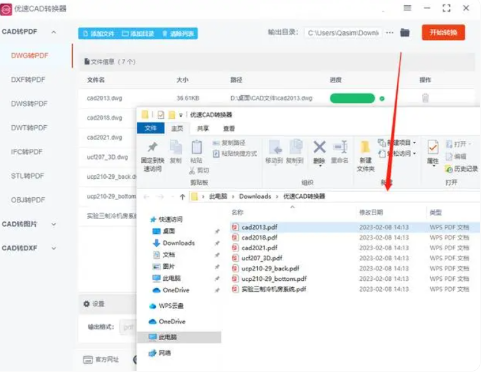Click the Explorer Back arrow button

pos(146,197)
